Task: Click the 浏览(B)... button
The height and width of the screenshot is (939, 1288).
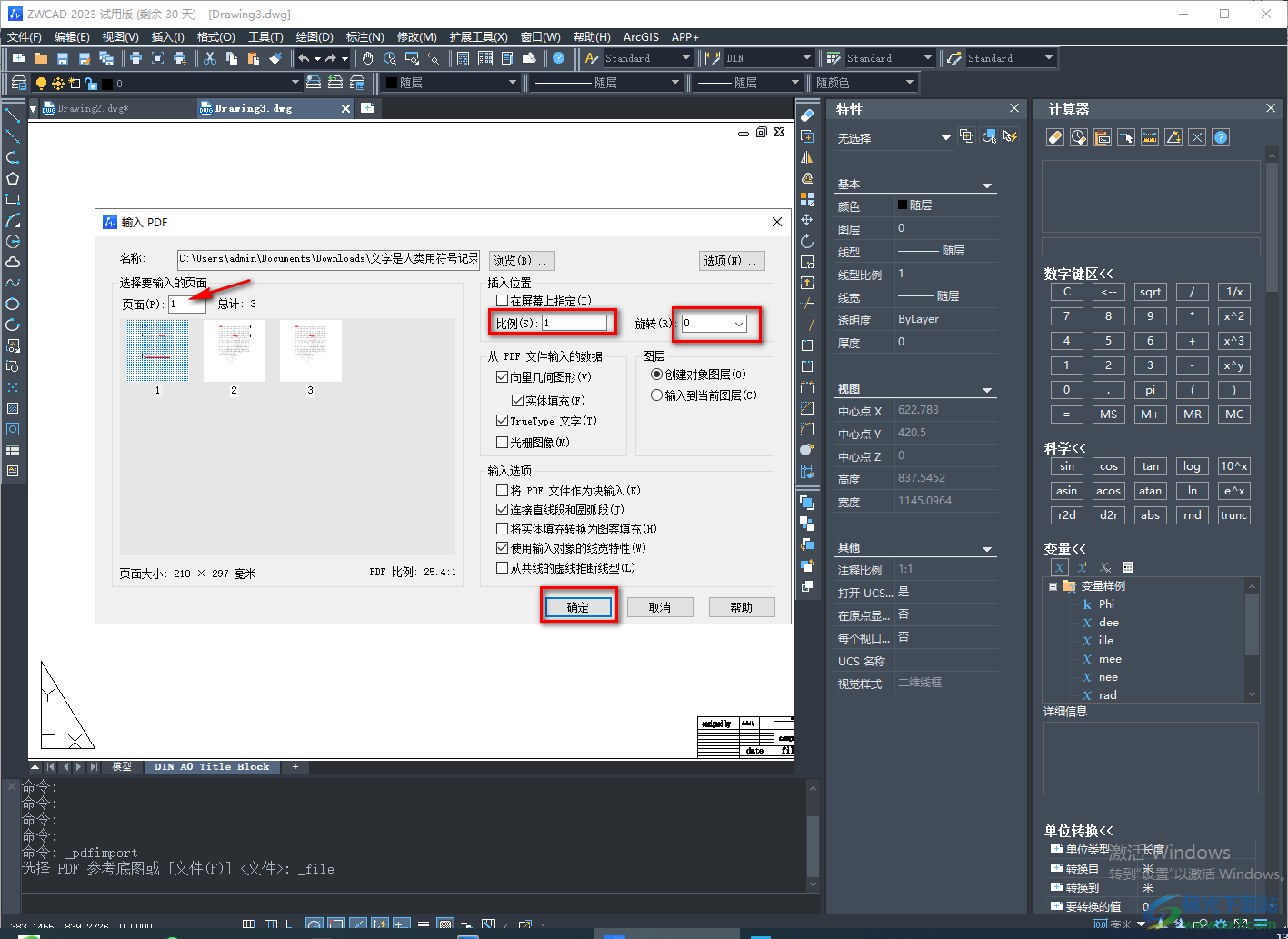Action: tap(522, 261)
